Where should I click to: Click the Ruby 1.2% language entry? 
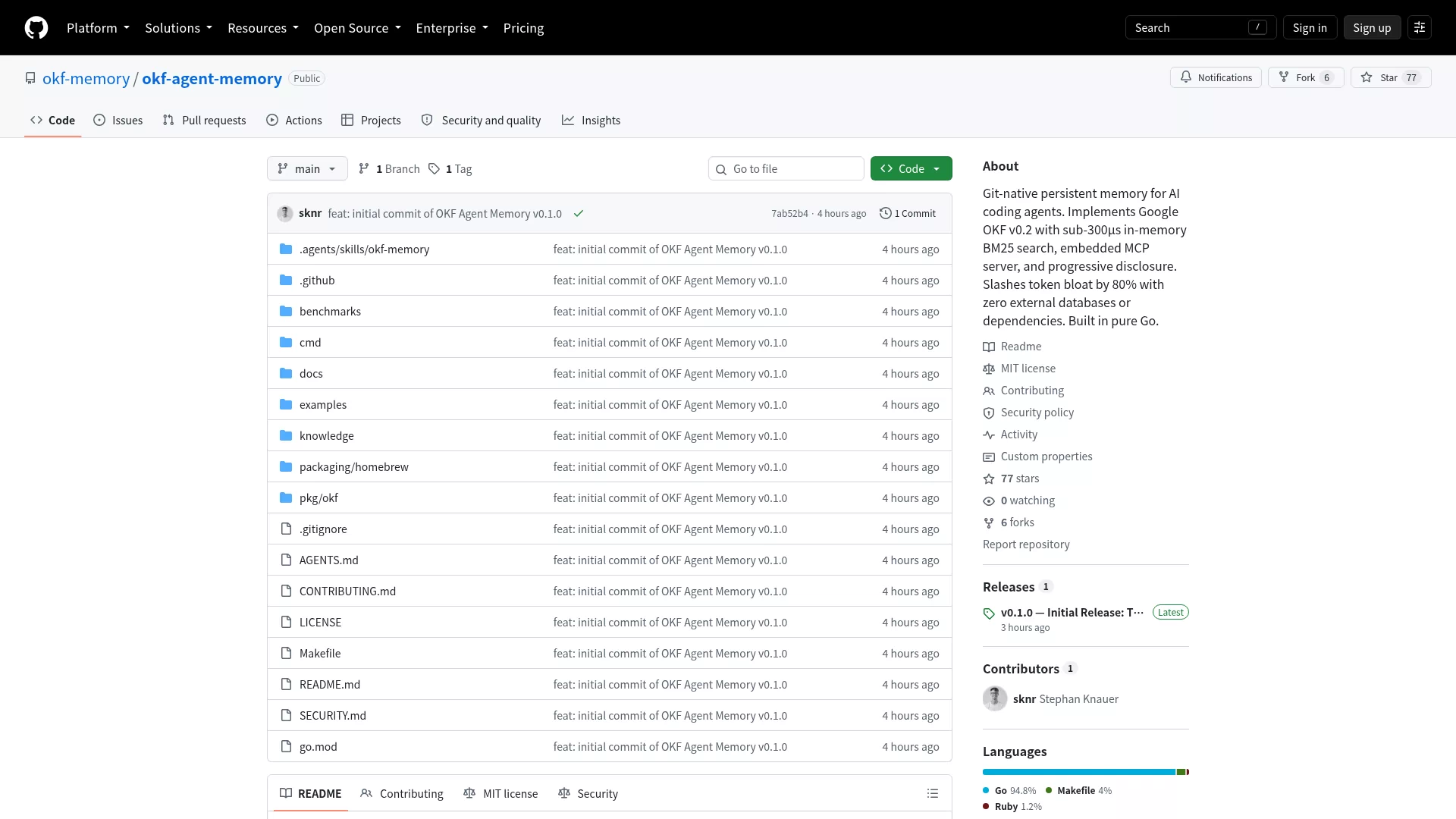[1012, 807]
